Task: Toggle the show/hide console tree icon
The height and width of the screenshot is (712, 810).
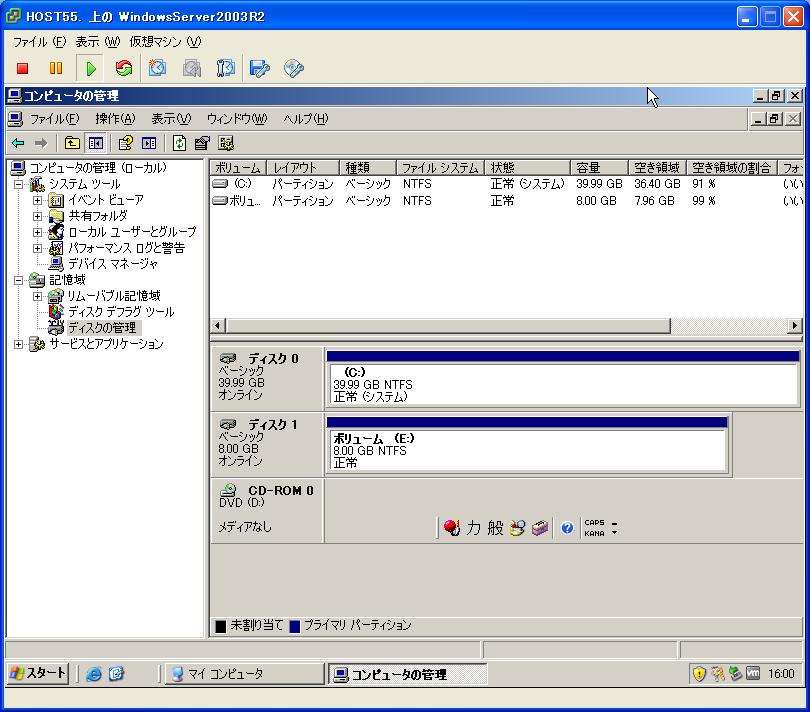Action: click(x=96, y=143)
